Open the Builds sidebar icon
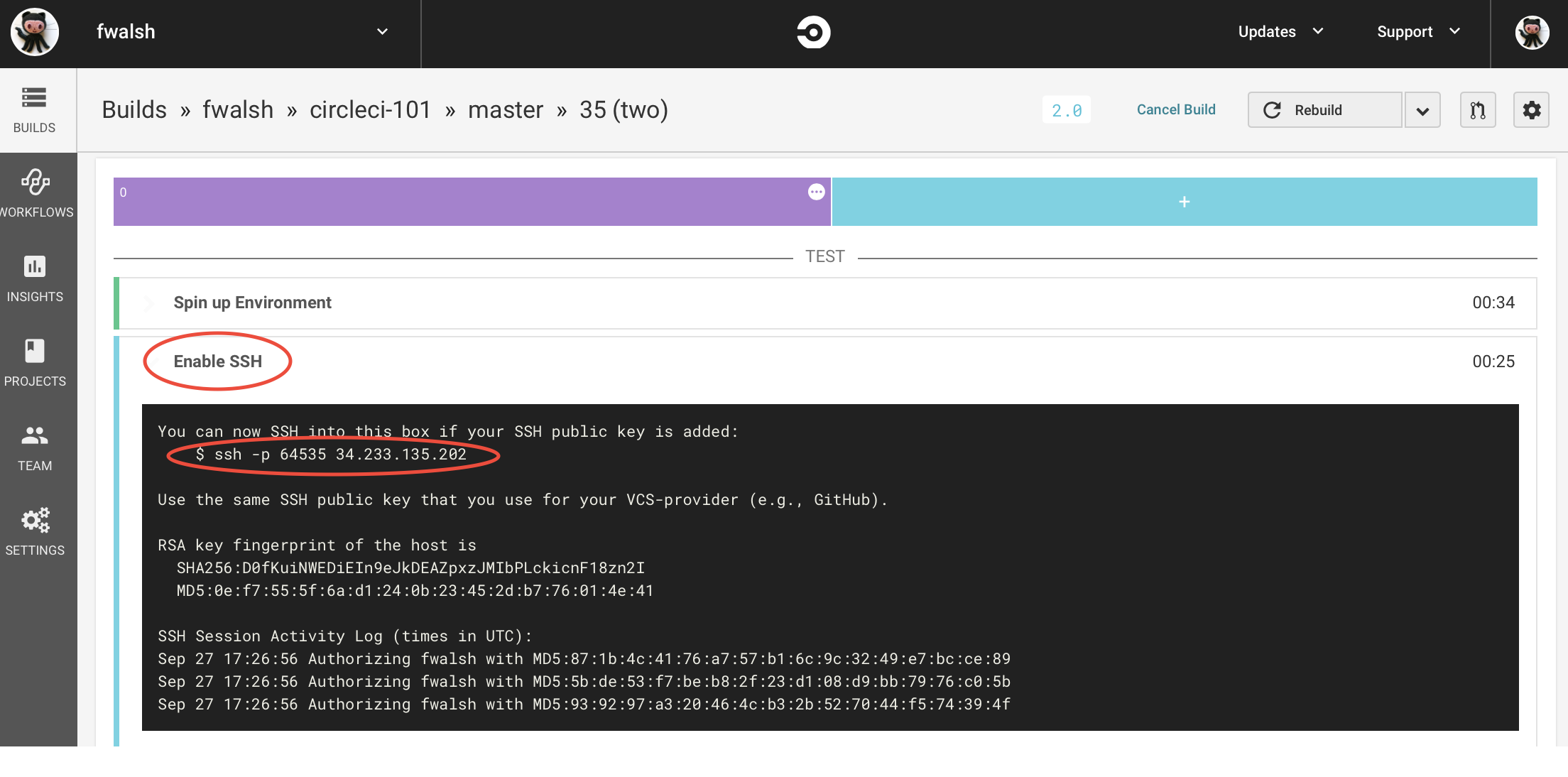This screenshot has width=1568, height=777. point(34,109)
